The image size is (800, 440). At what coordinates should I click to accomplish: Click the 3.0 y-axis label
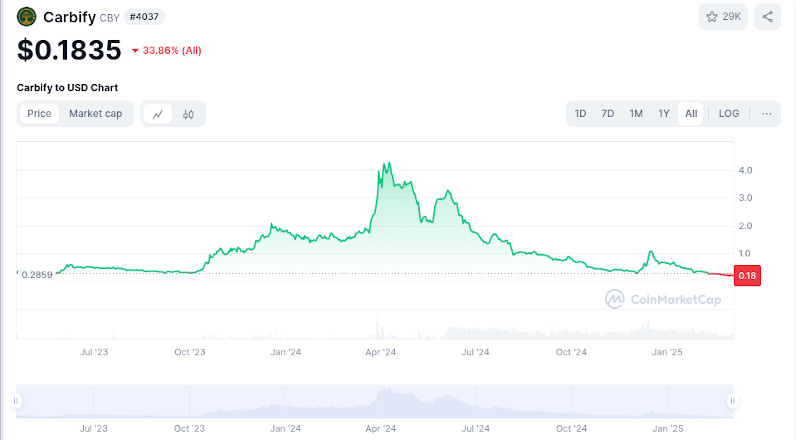pyautogui.click(x=745, y=198)
